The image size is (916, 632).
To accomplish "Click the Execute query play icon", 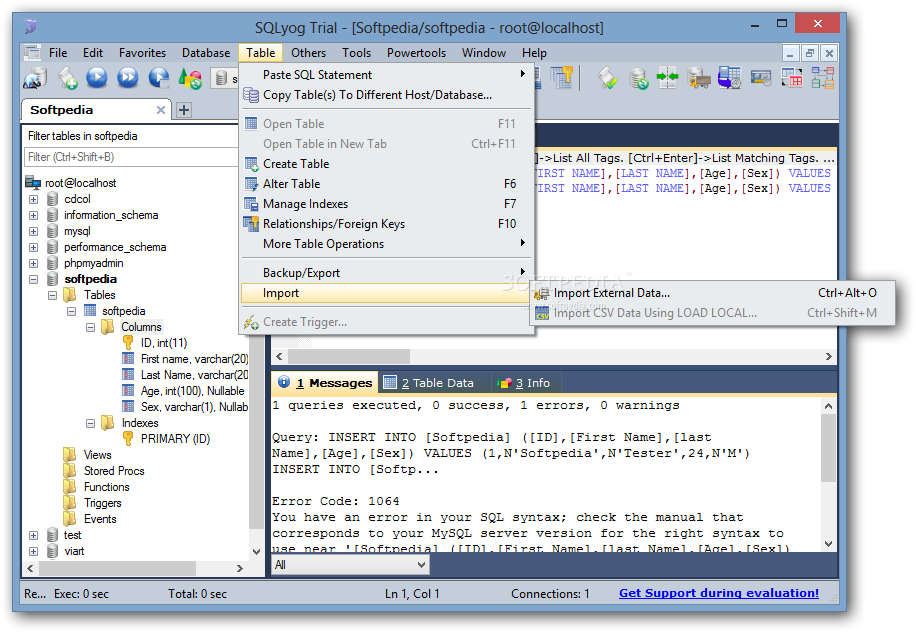I will click(x=97, y=78).
